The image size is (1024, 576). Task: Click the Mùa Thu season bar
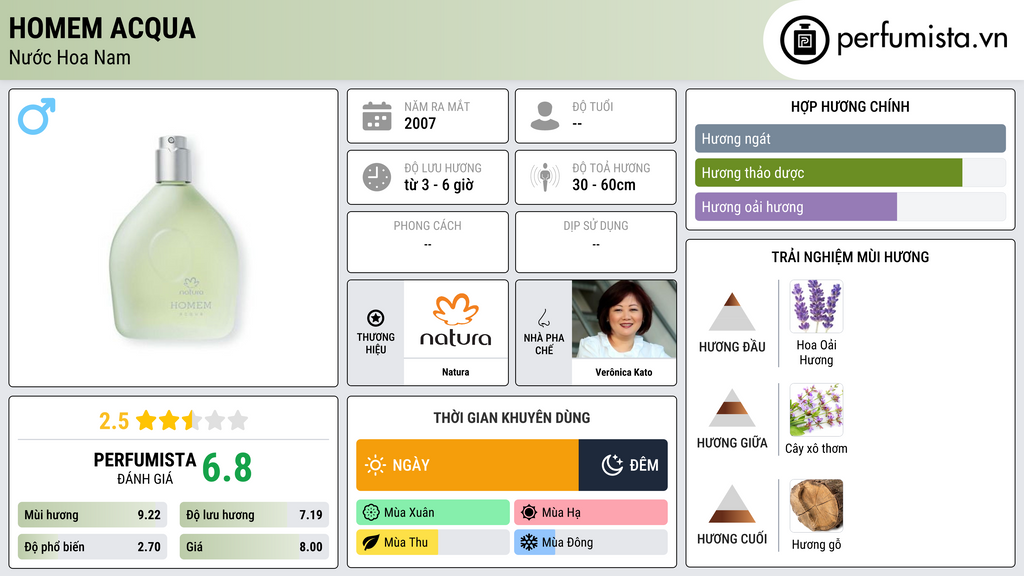(x=433, y=543)
